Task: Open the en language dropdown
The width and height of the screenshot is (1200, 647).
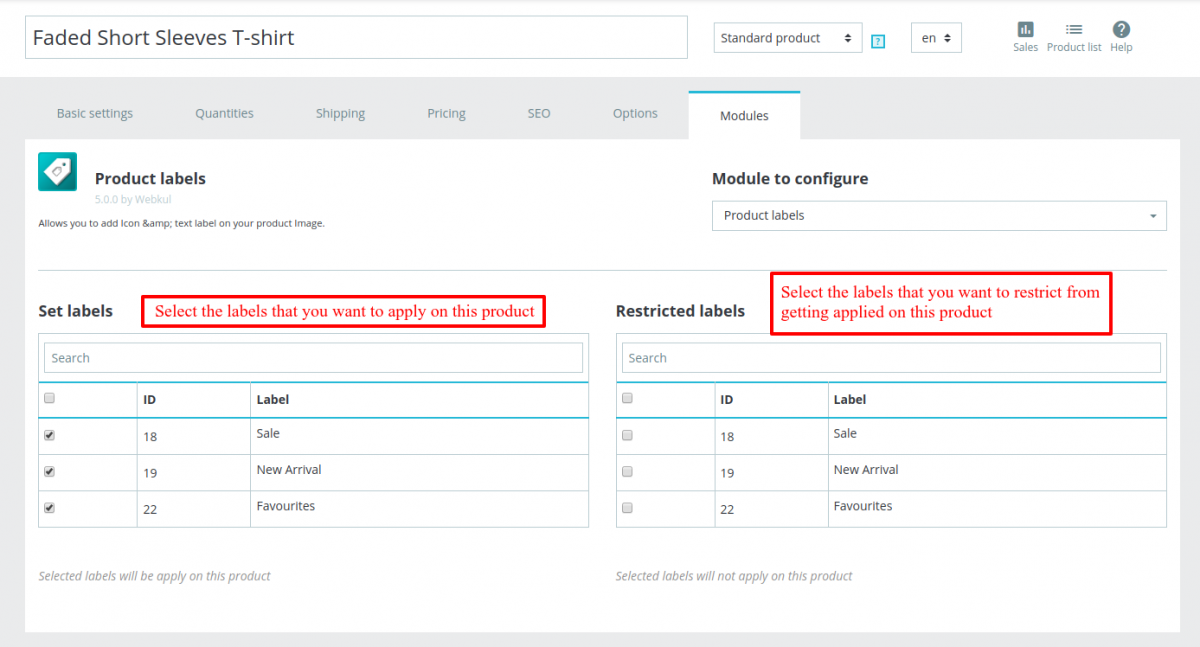Action: pyautogui.click(x=936, y=38)
